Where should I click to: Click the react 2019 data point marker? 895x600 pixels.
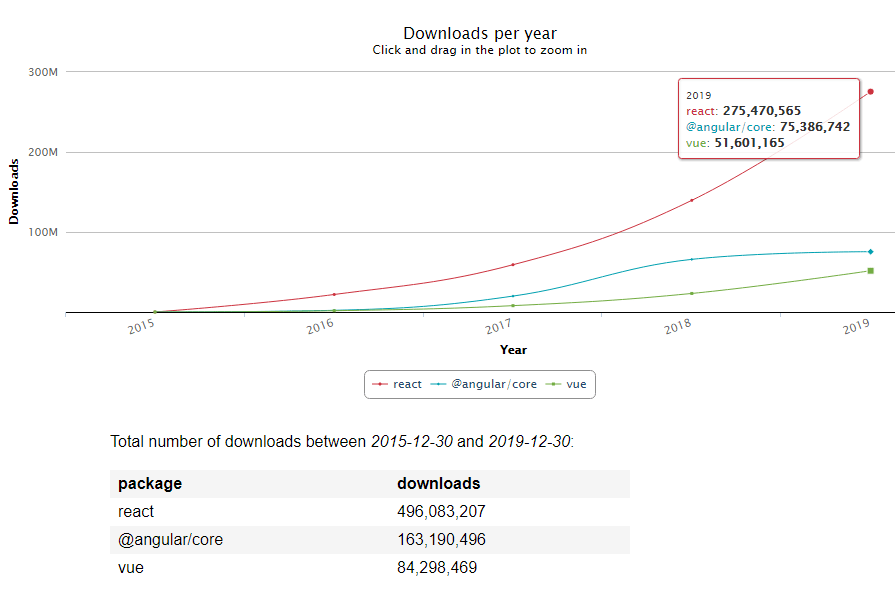pos(870,92)
